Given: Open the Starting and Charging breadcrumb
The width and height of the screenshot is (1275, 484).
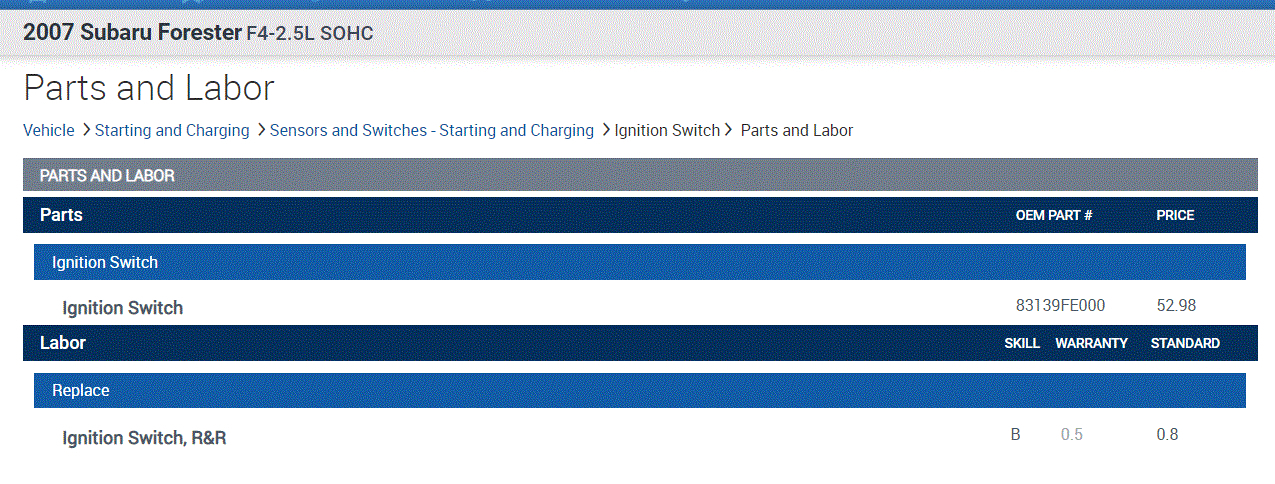Looking at the screenshot, I should (x=171, y=130).
